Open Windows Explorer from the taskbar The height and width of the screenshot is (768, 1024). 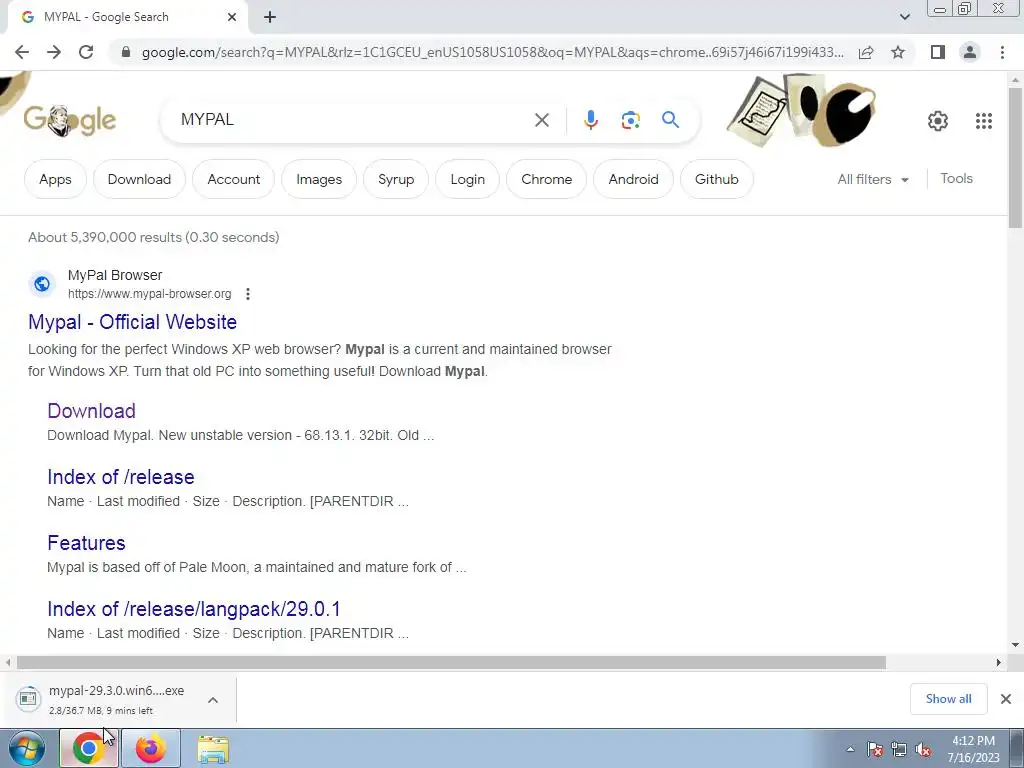(213, 748)
